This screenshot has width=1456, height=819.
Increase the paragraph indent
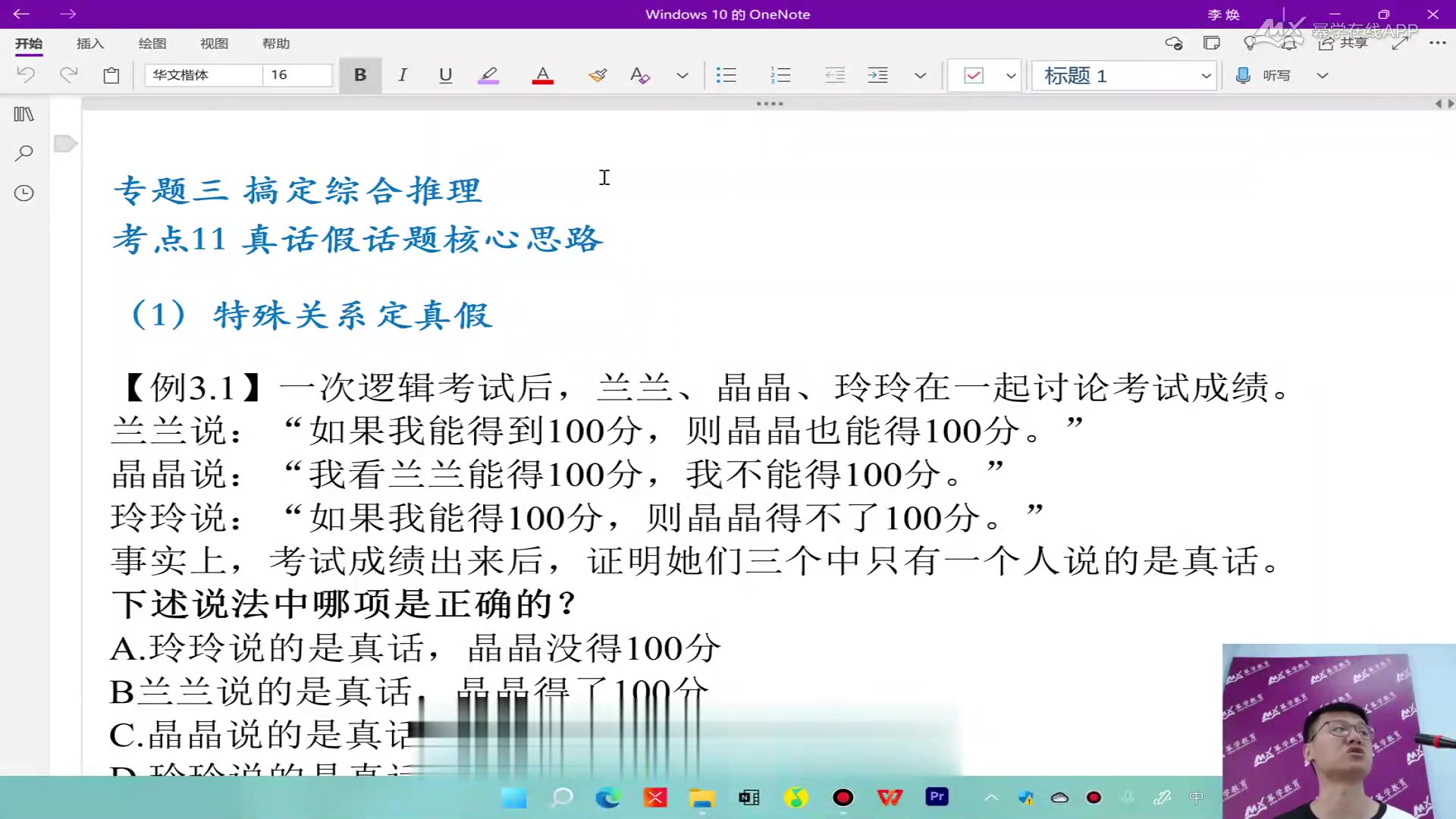(x=878, y=74)
